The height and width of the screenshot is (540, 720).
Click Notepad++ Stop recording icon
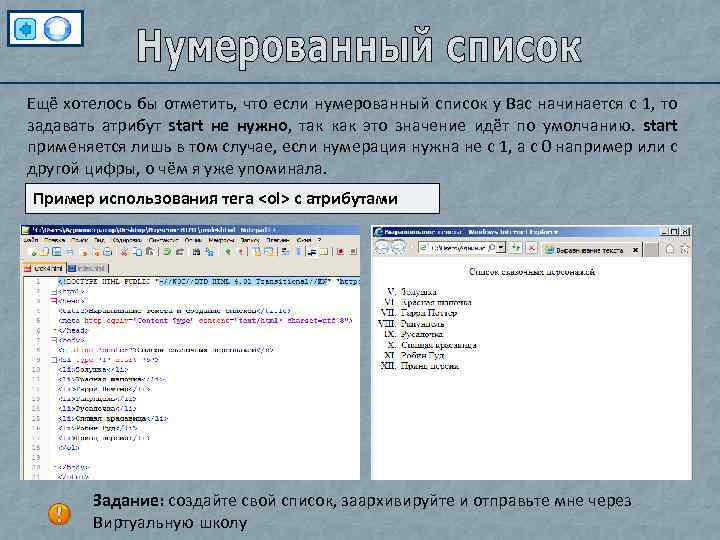pos(353,252)
